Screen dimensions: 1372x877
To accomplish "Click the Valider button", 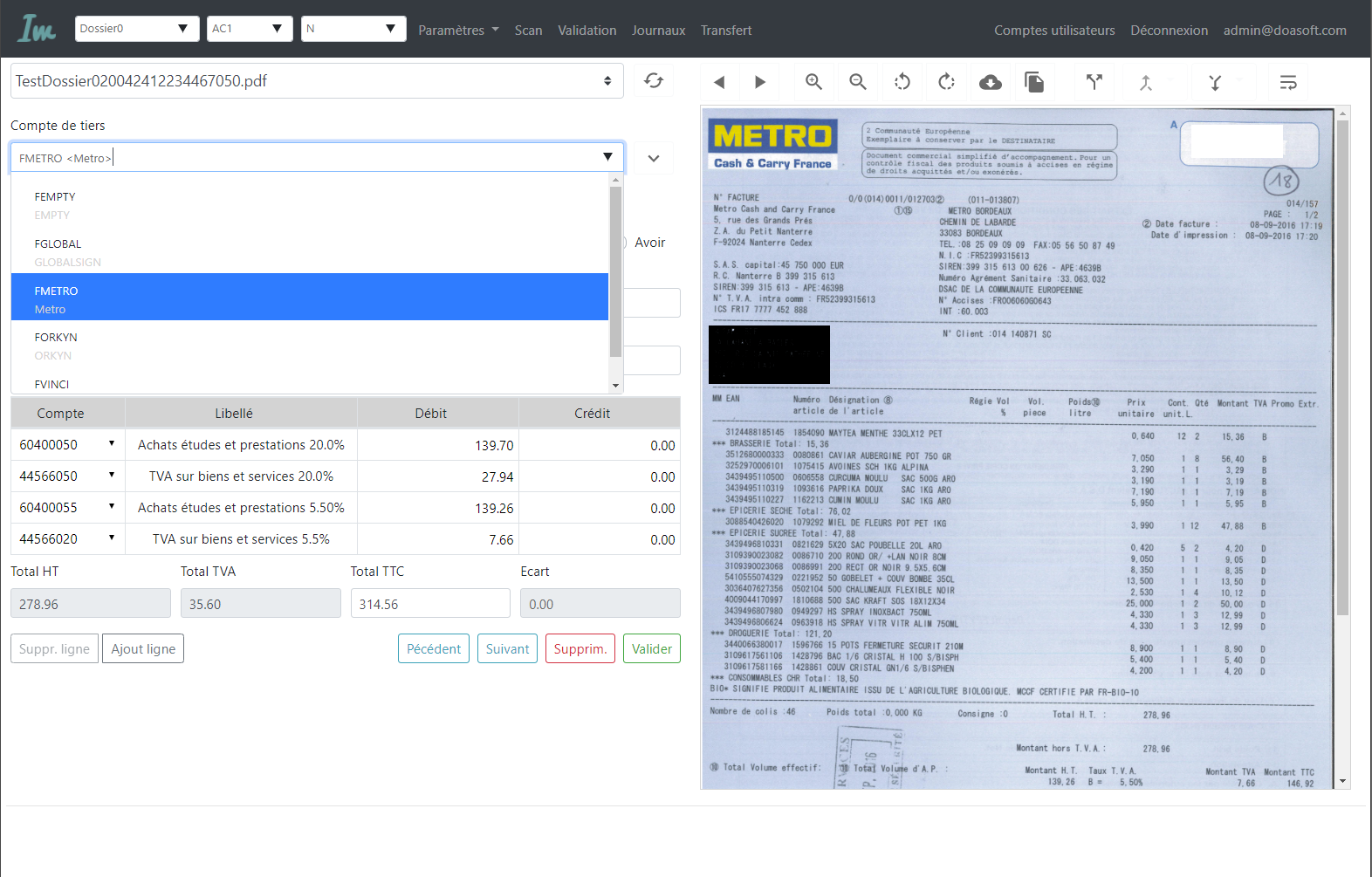I will pyautogui.click(x=652, y=648).
